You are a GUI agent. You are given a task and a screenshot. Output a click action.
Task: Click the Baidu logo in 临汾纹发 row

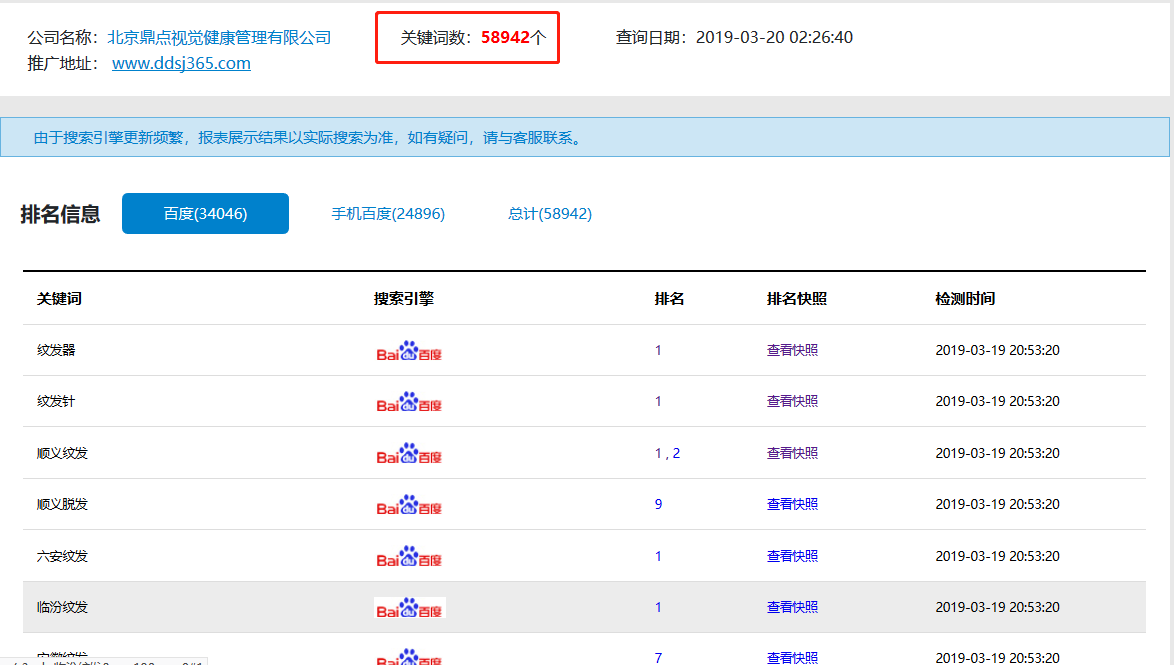tap(410, 607)
